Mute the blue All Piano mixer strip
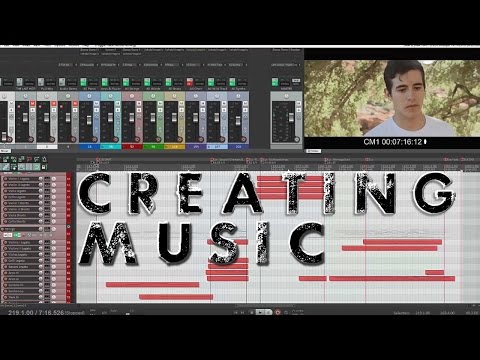This screenshot has height=360, width=480. pos(96,104)
